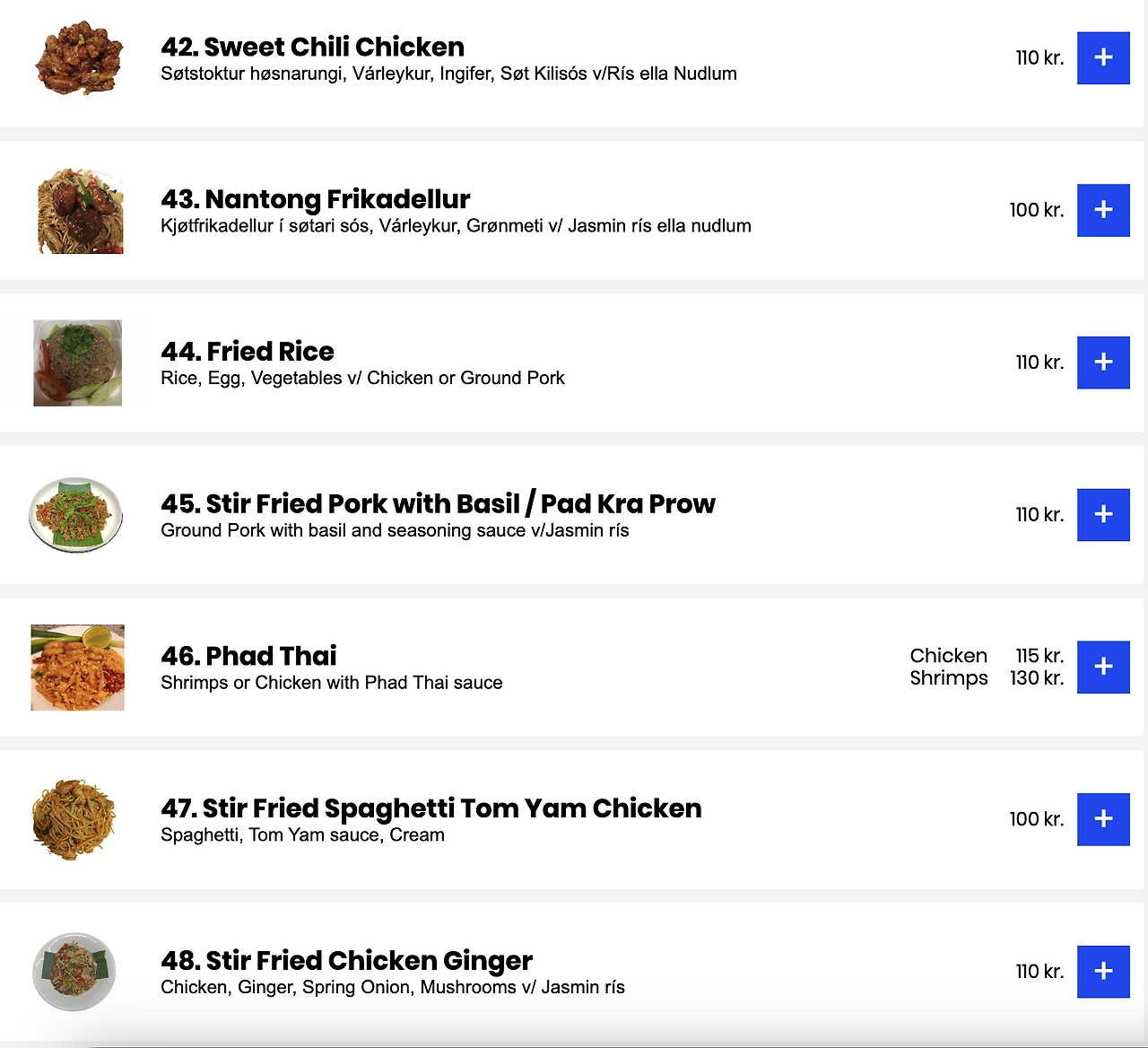Open the Spaghetti Tom Yam Chicken photo

coord(74,819)
